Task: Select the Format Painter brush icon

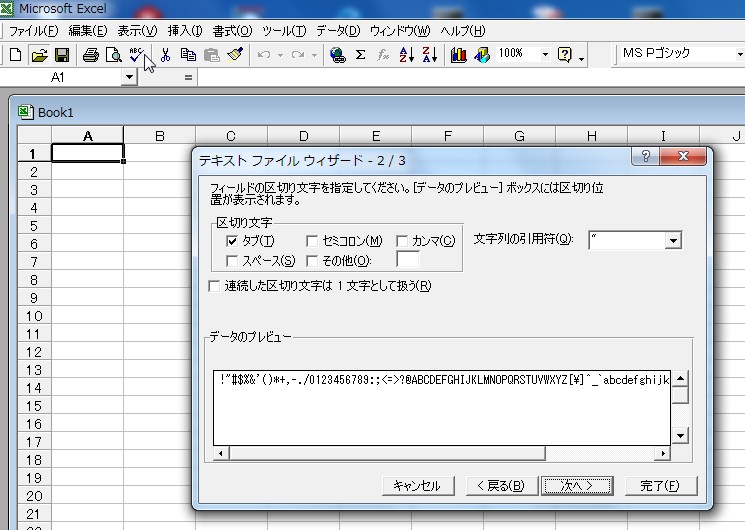Action: click(x=235, y=55)
